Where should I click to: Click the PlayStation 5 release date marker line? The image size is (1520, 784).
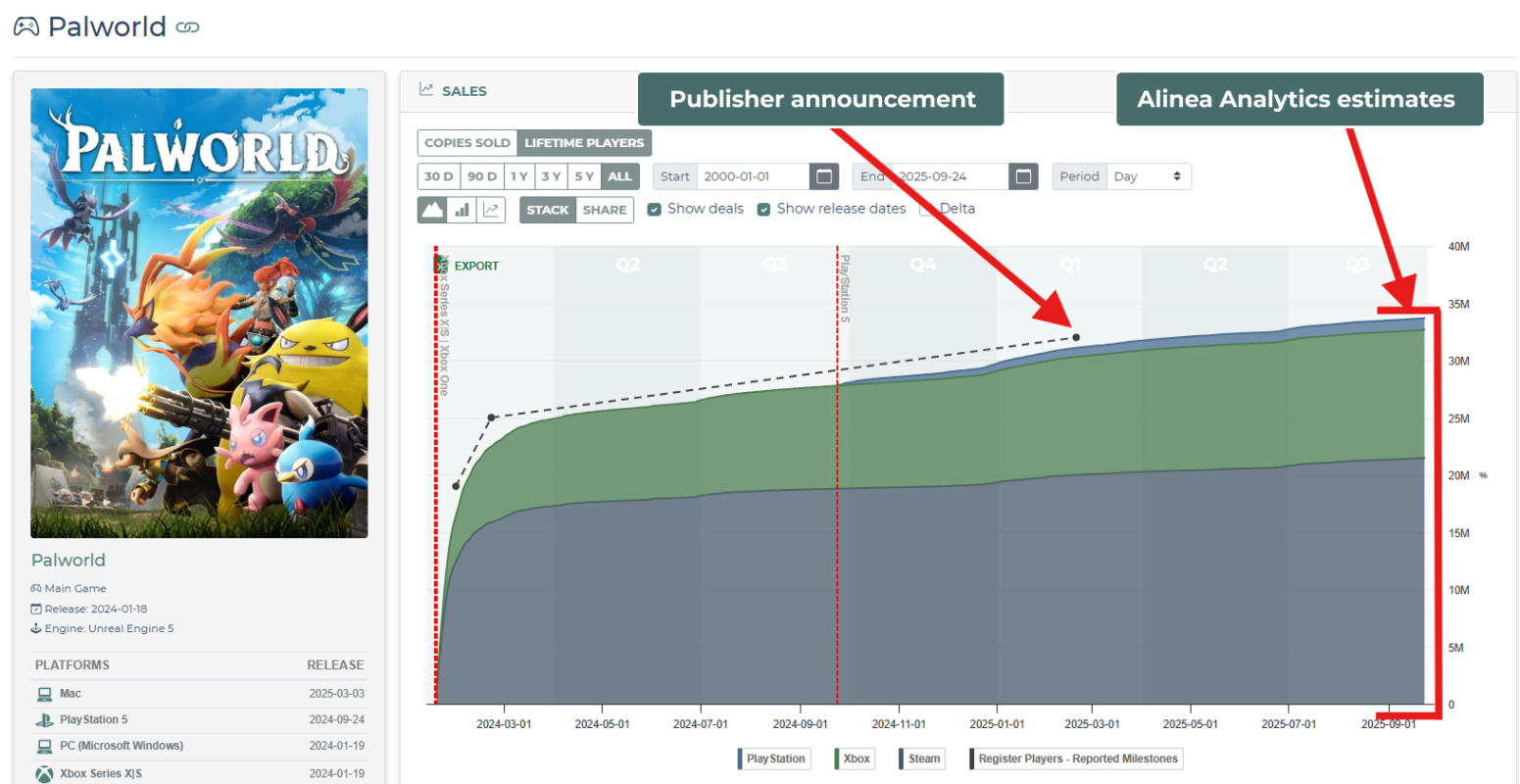(837, 475)
